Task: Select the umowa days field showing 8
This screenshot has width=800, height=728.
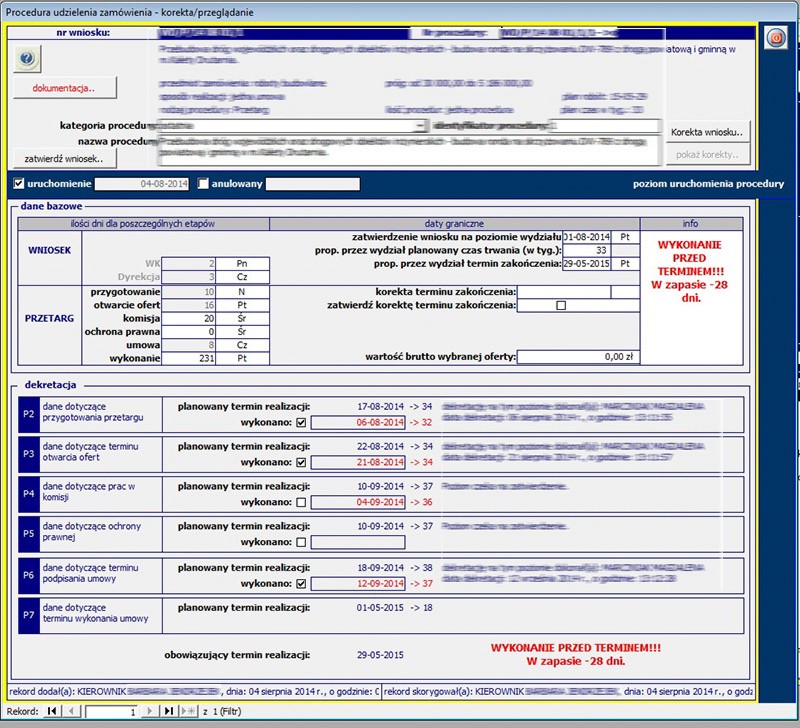Action: [x=188, y=345]
